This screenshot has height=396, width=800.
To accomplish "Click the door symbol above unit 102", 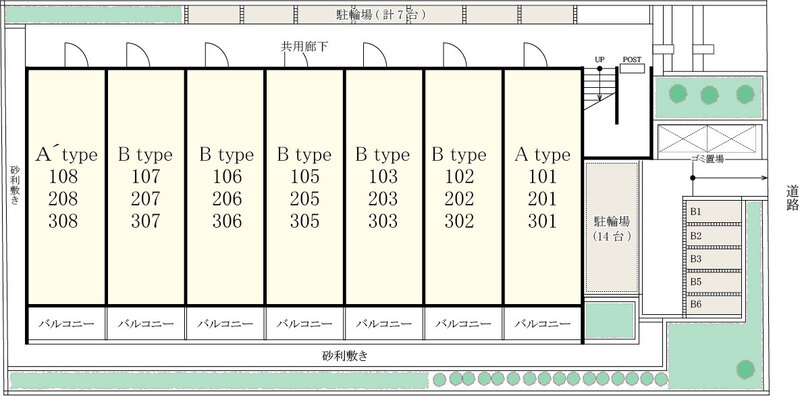I will tap(455, 55).
